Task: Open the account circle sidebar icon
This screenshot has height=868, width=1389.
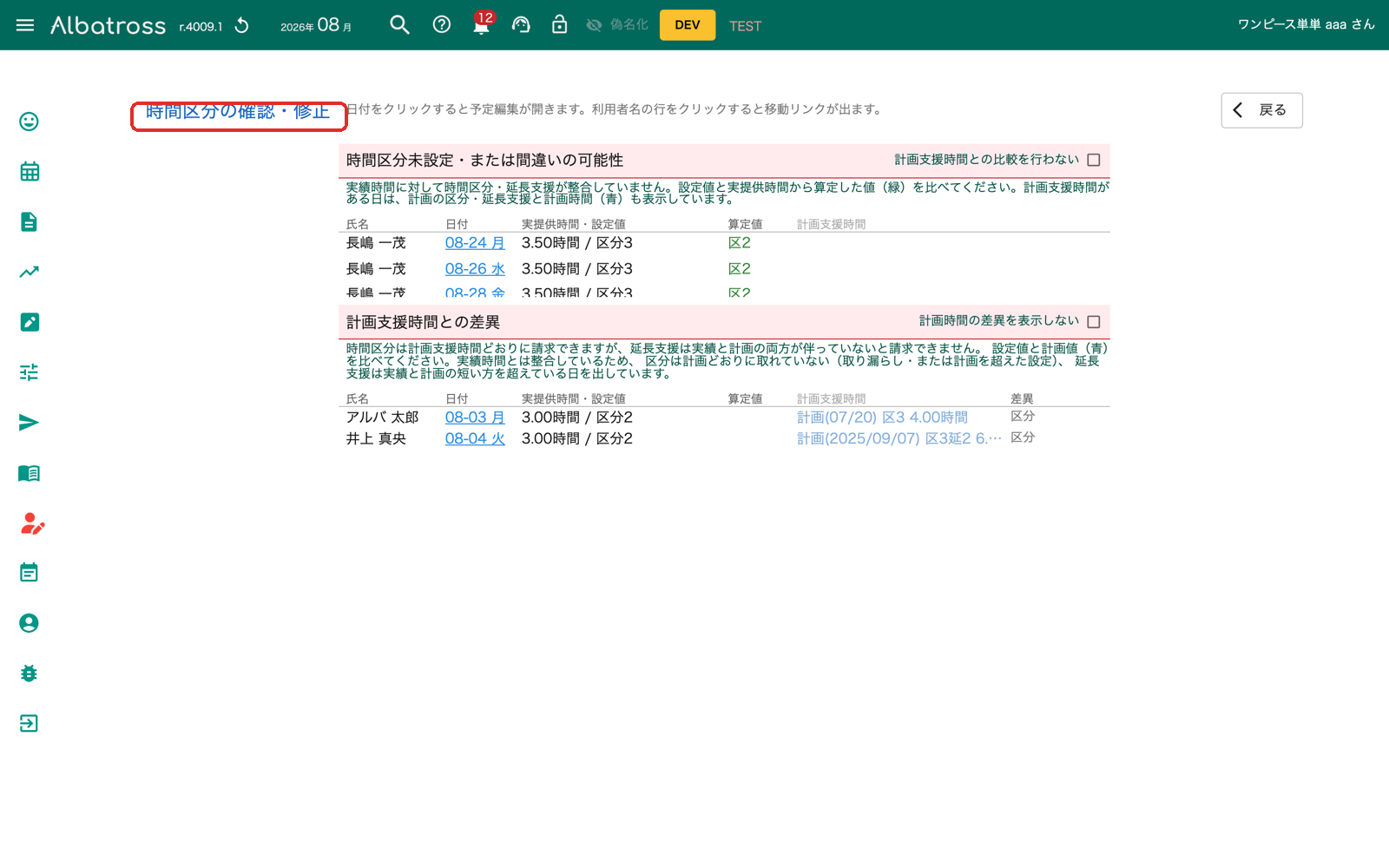Action: click(x=29, y=623)
